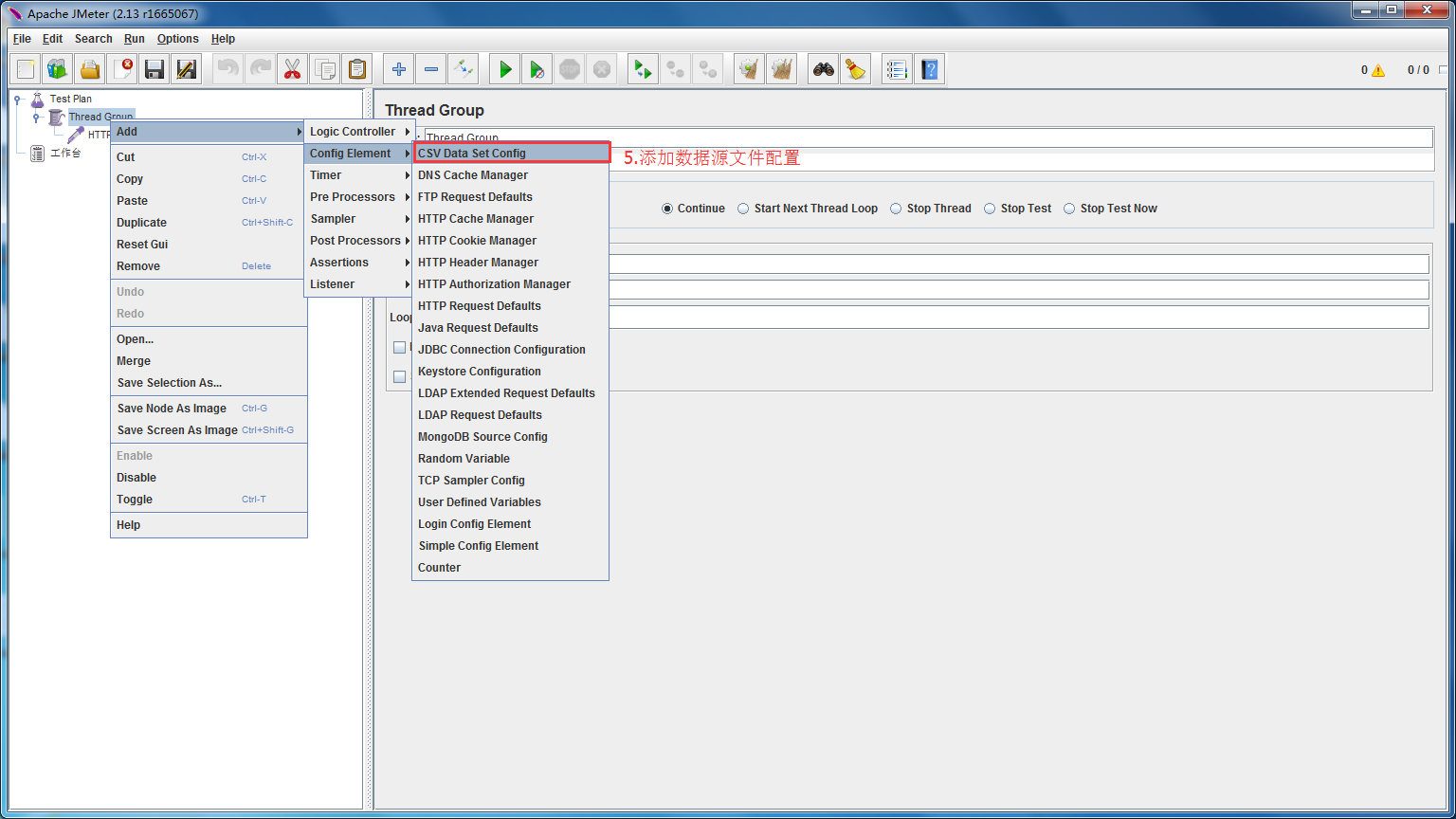Screen dimensions: 1456x819
Task: Expand the Post Processors submenu
Action: [x=358, y=241]
